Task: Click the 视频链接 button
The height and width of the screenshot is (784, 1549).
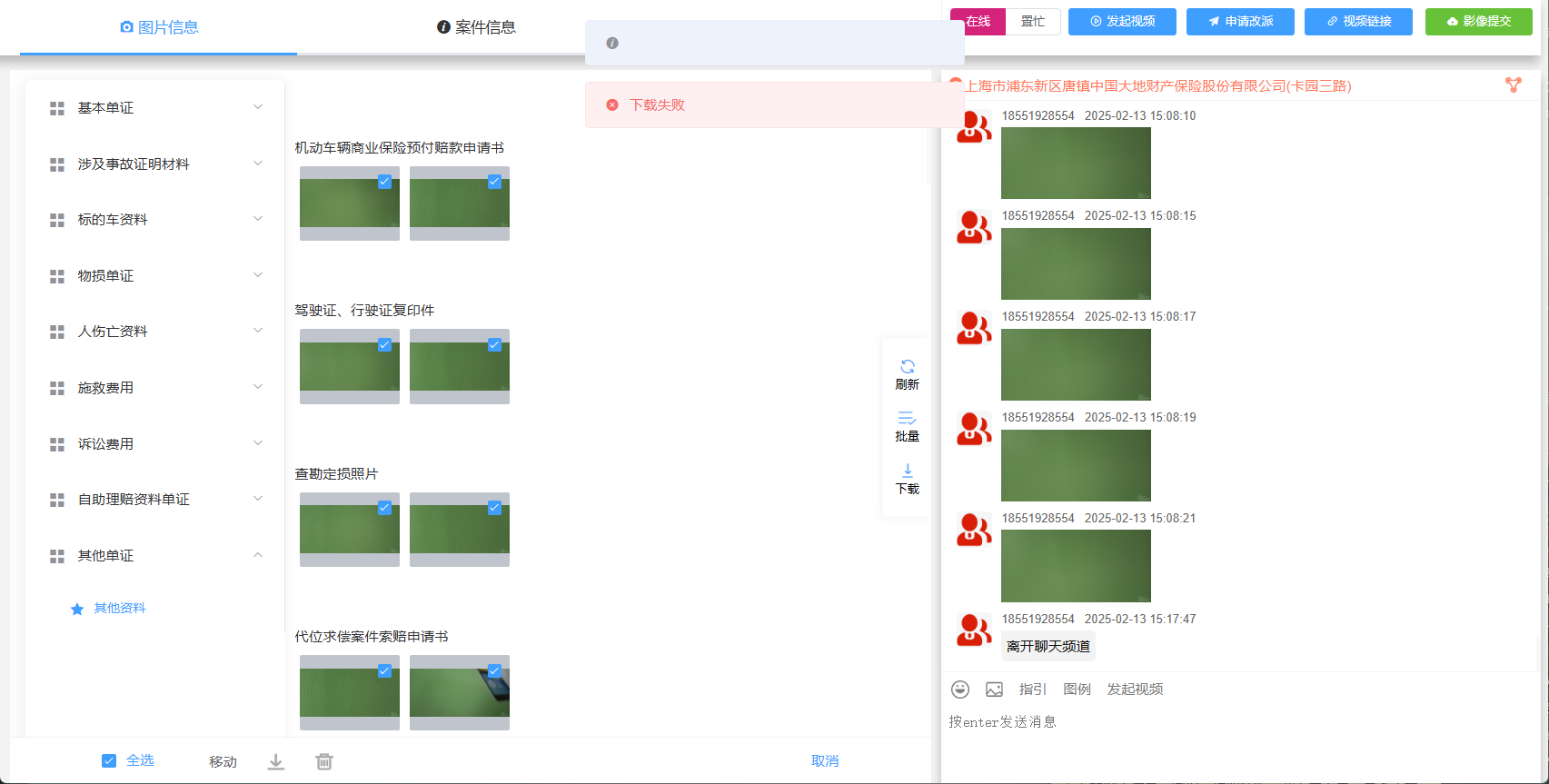Action: coord(1358,22)
